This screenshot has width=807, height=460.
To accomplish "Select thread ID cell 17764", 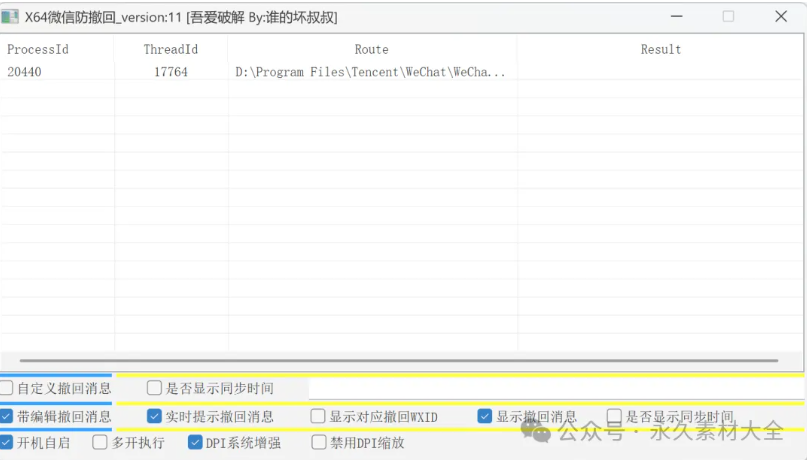I will click(171, 72).
